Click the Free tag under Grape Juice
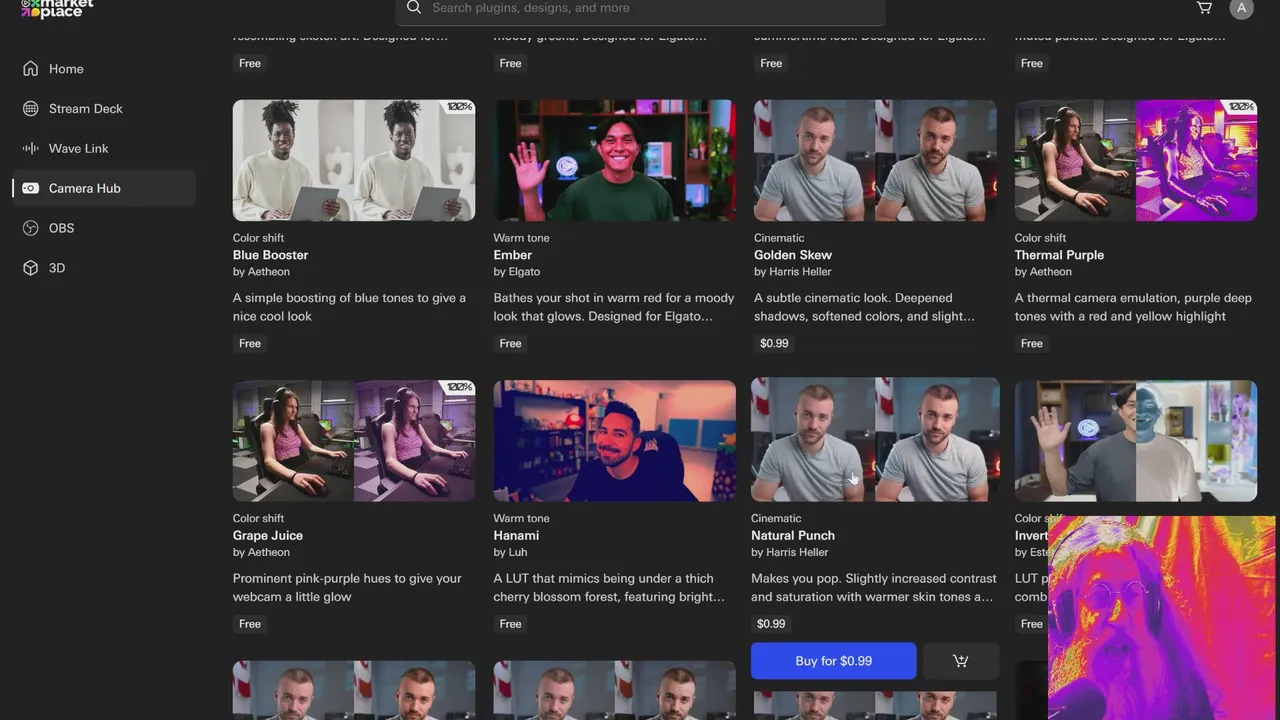Viewport: 1280px width, 720px height. click(x=250, y=624)
